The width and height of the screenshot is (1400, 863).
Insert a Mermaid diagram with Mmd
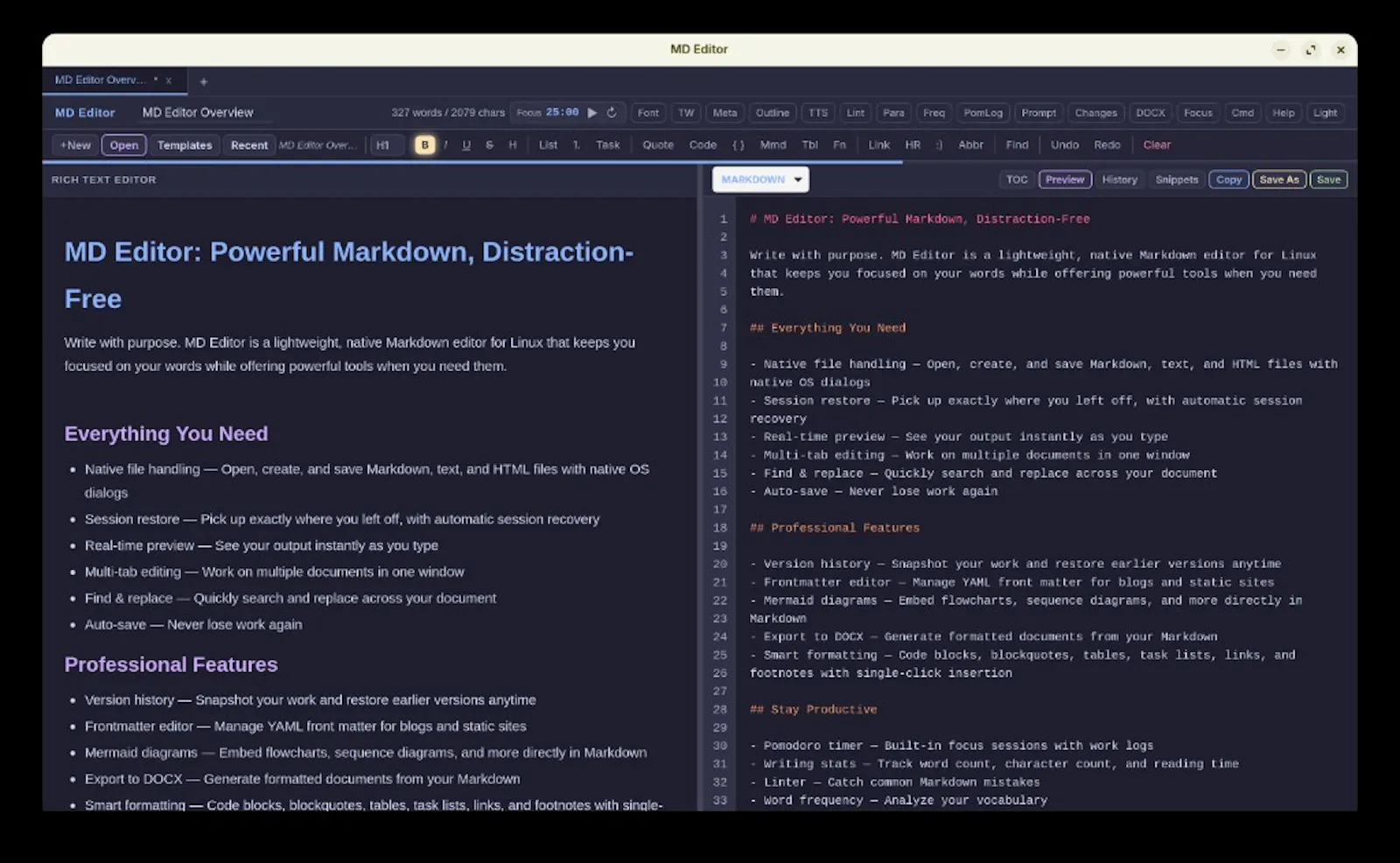(773, 145)
